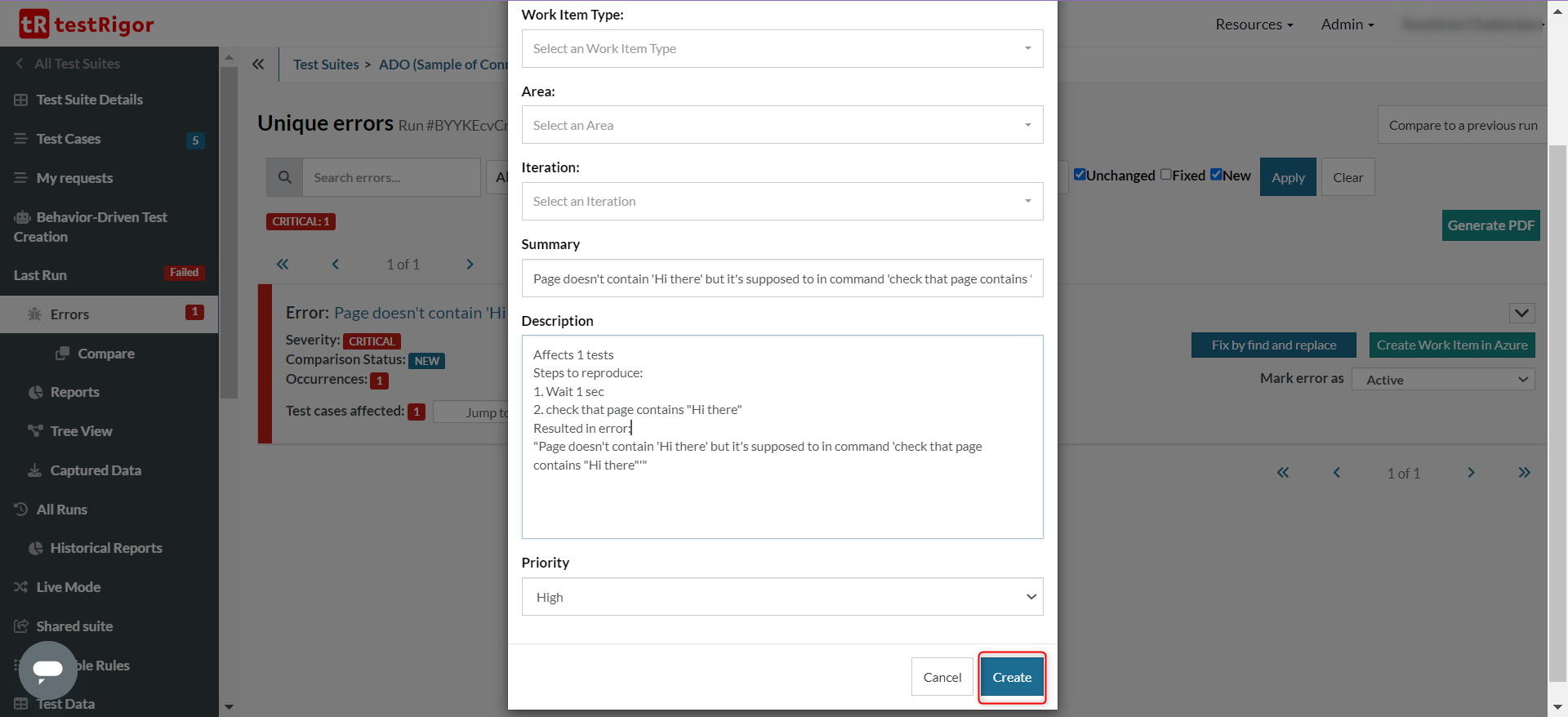Click previous page arrow in bottom pagination
Image resolution: width=1568 pixels, height=717 pixels.
(x=1337, y=473)
